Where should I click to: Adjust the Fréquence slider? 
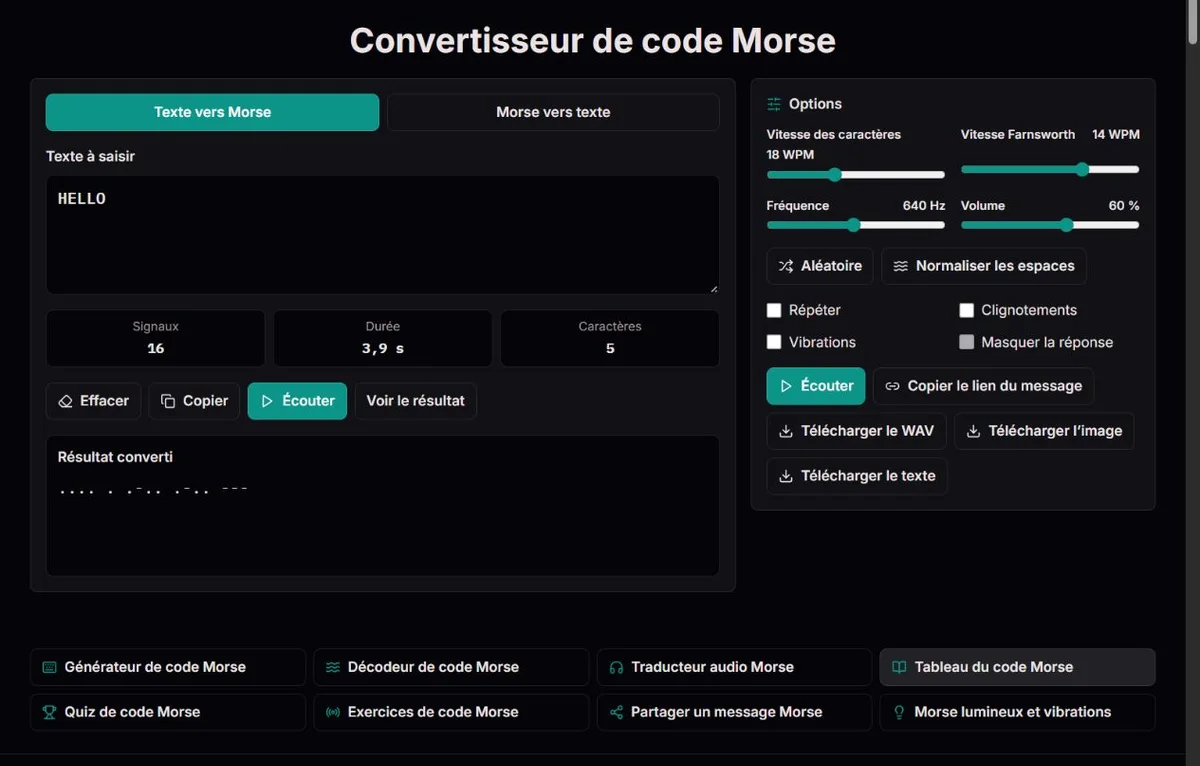(856, 225)
